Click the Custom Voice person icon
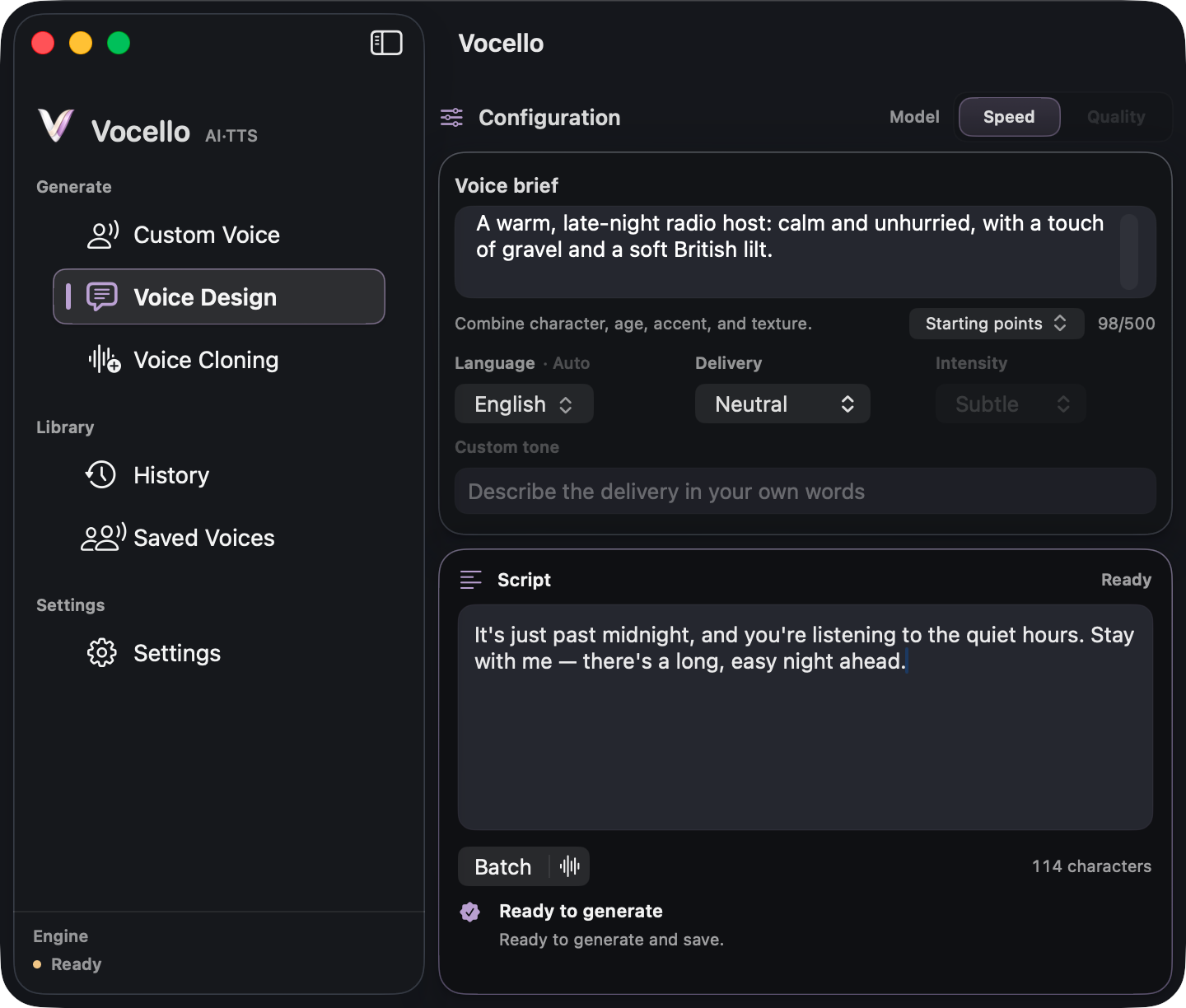 point(103,235)
